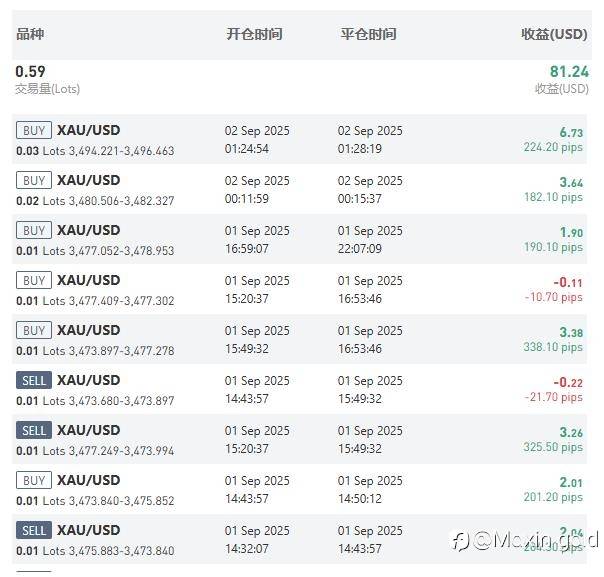
Task: Select the 81.24 total profit value
Action: [569, 71]
